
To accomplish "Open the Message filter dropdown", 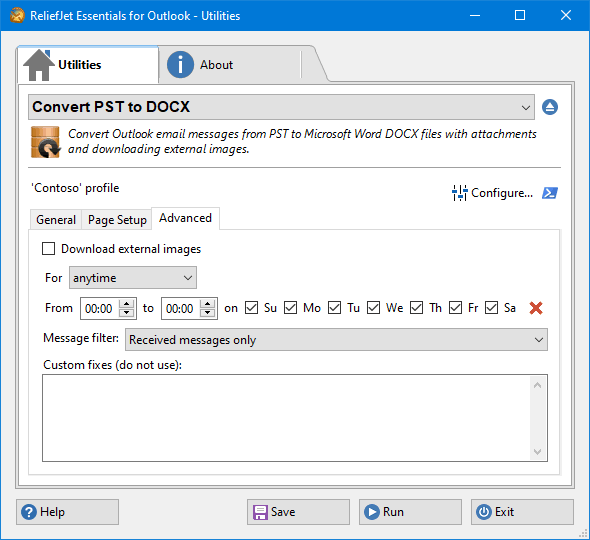I will click(x=336, y=339).
